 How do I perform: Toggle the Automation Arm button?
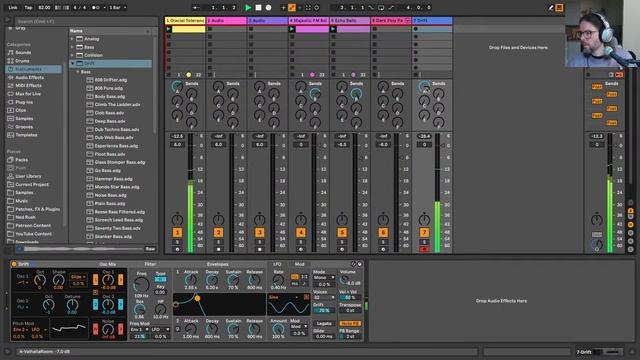(x=292, y=7)
